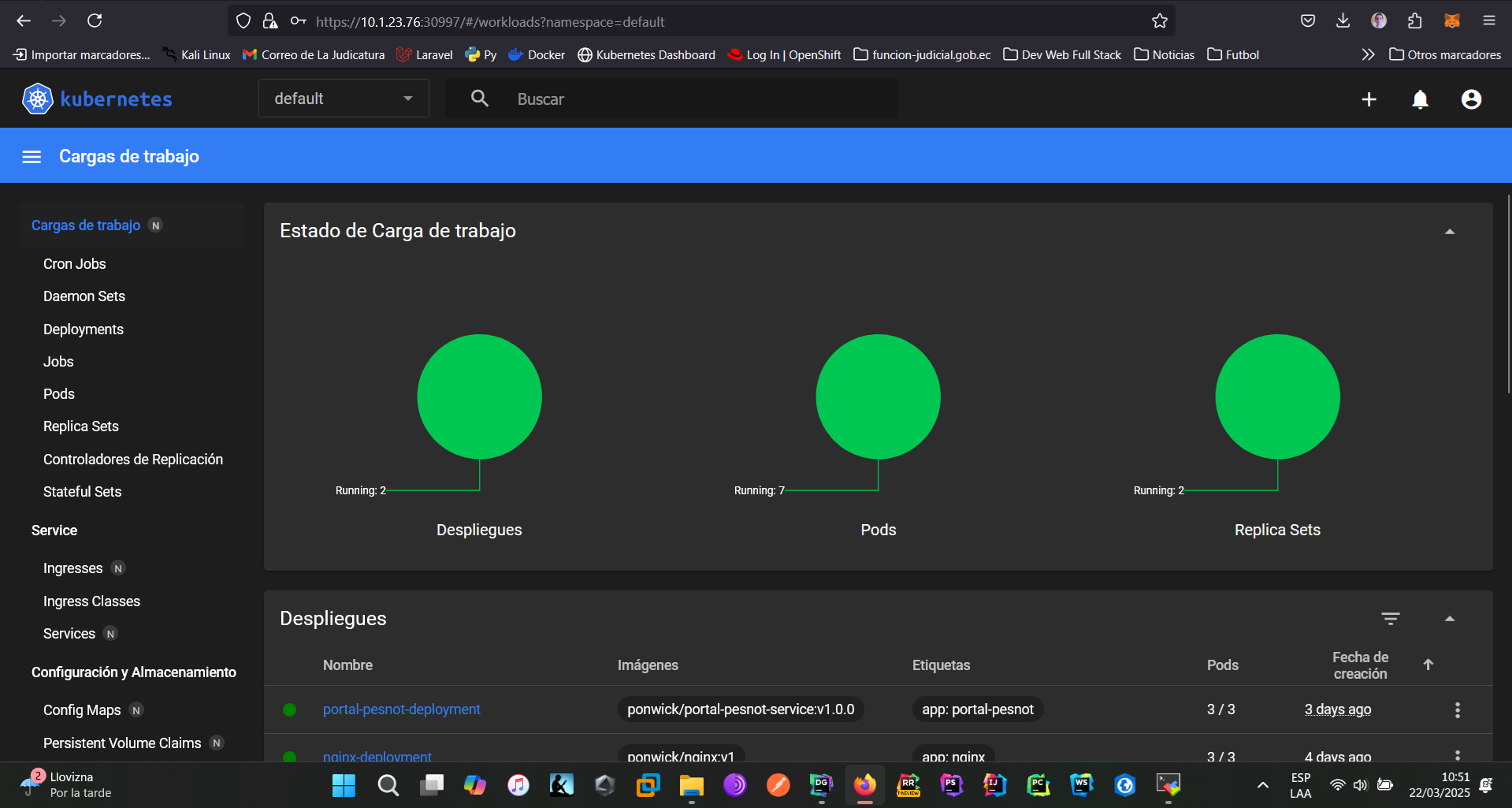Open Config Maps in the sidebar
This screenshot has height=808, width=1512.
click(x=82, y=710)
